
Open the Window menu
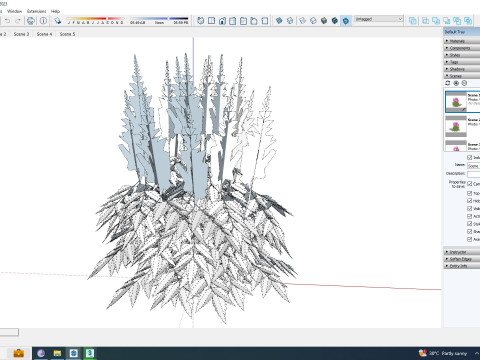(x=14, y=11)
